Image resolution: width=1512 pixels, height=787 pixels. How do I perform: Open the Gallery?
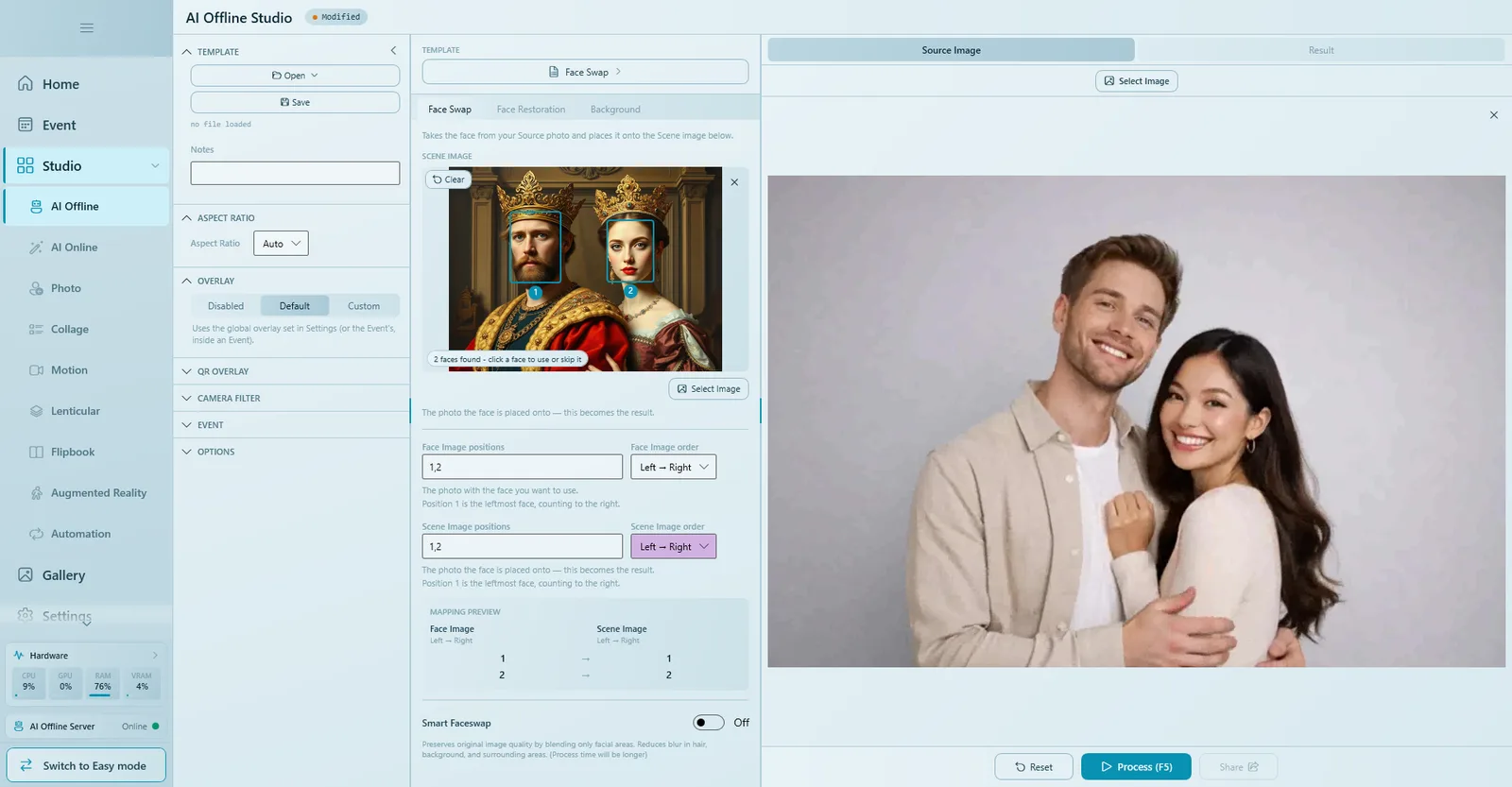(x=86, y=575)
